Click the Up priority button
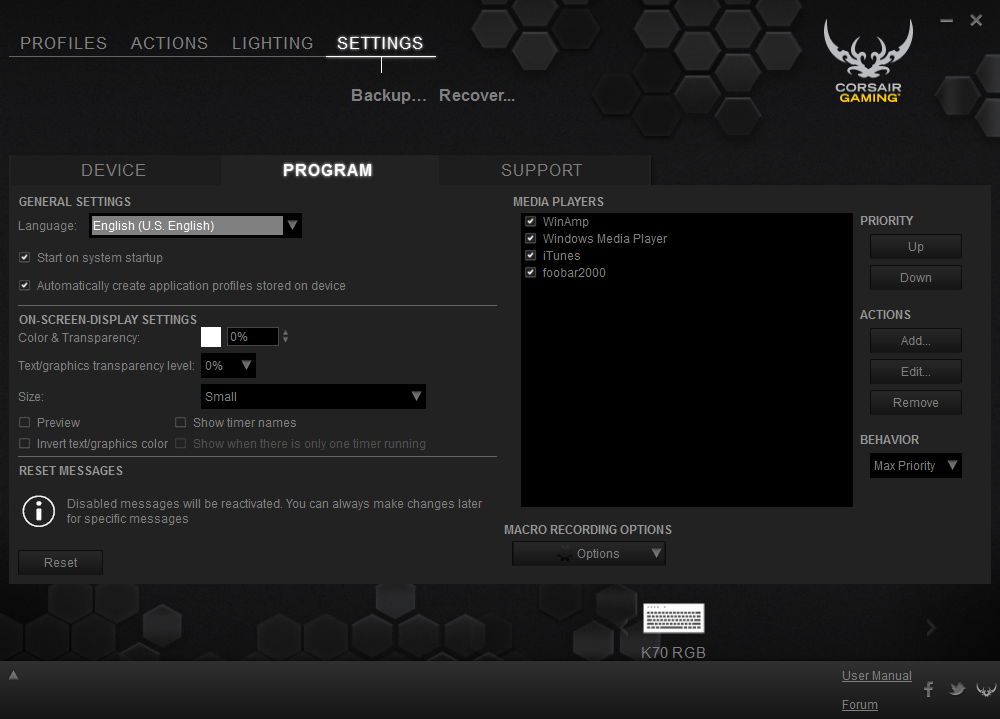Image resolution: width=1000 pixels, height=719 pixels. click(x=915, y=247)
